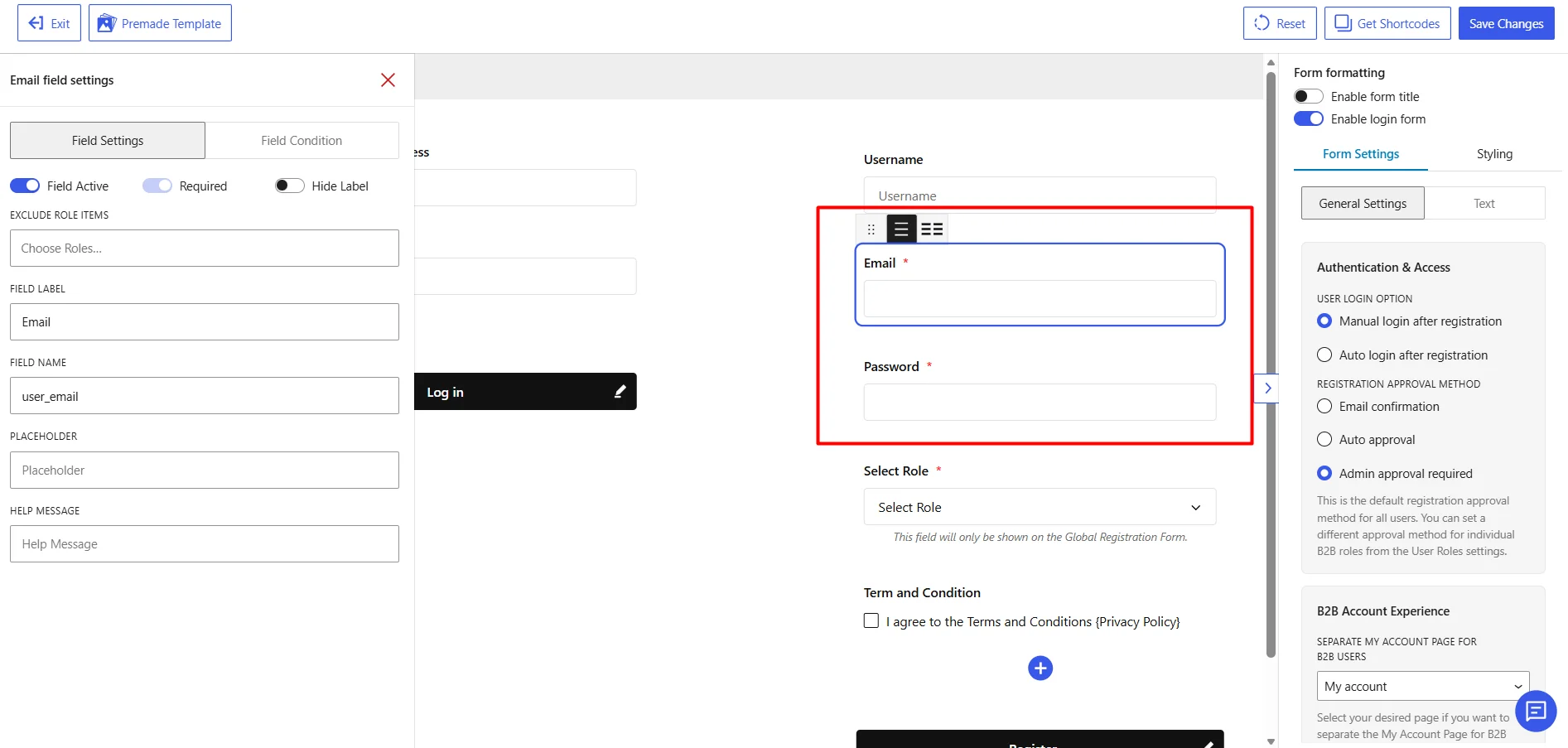Screen dimensions: 1568x748
Task: Click the Exit arrow icon
Action: (36, 23)
